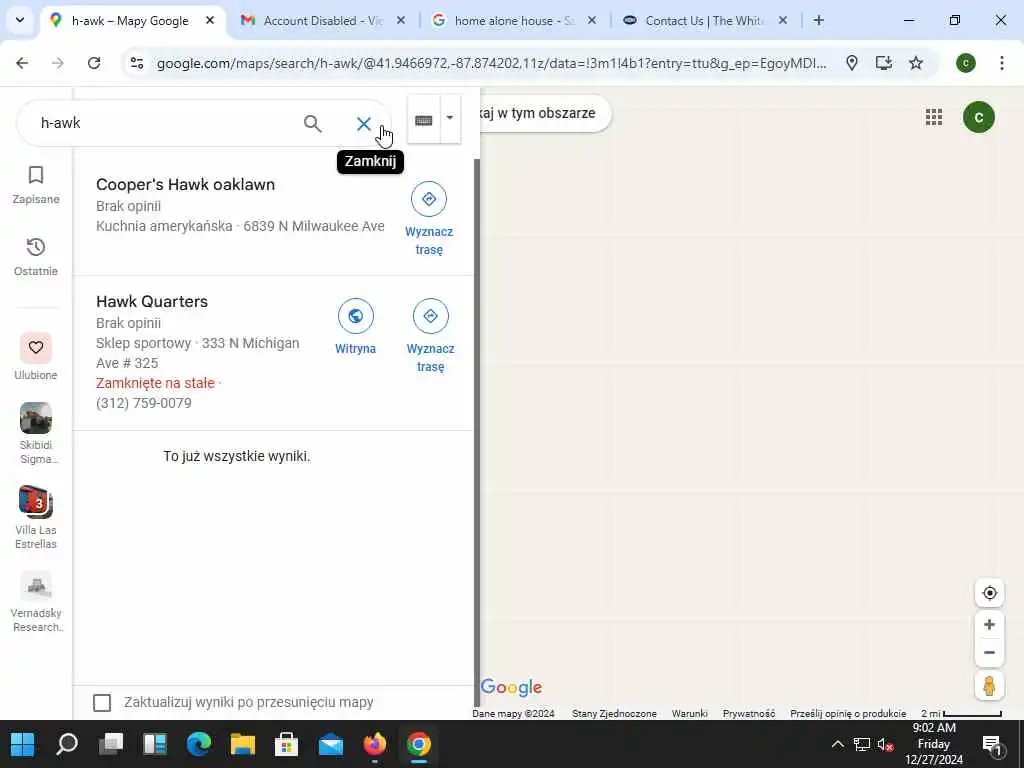Close the Account Disabled tab
The height and width of the screenshot is (768, 1024).
401,21
